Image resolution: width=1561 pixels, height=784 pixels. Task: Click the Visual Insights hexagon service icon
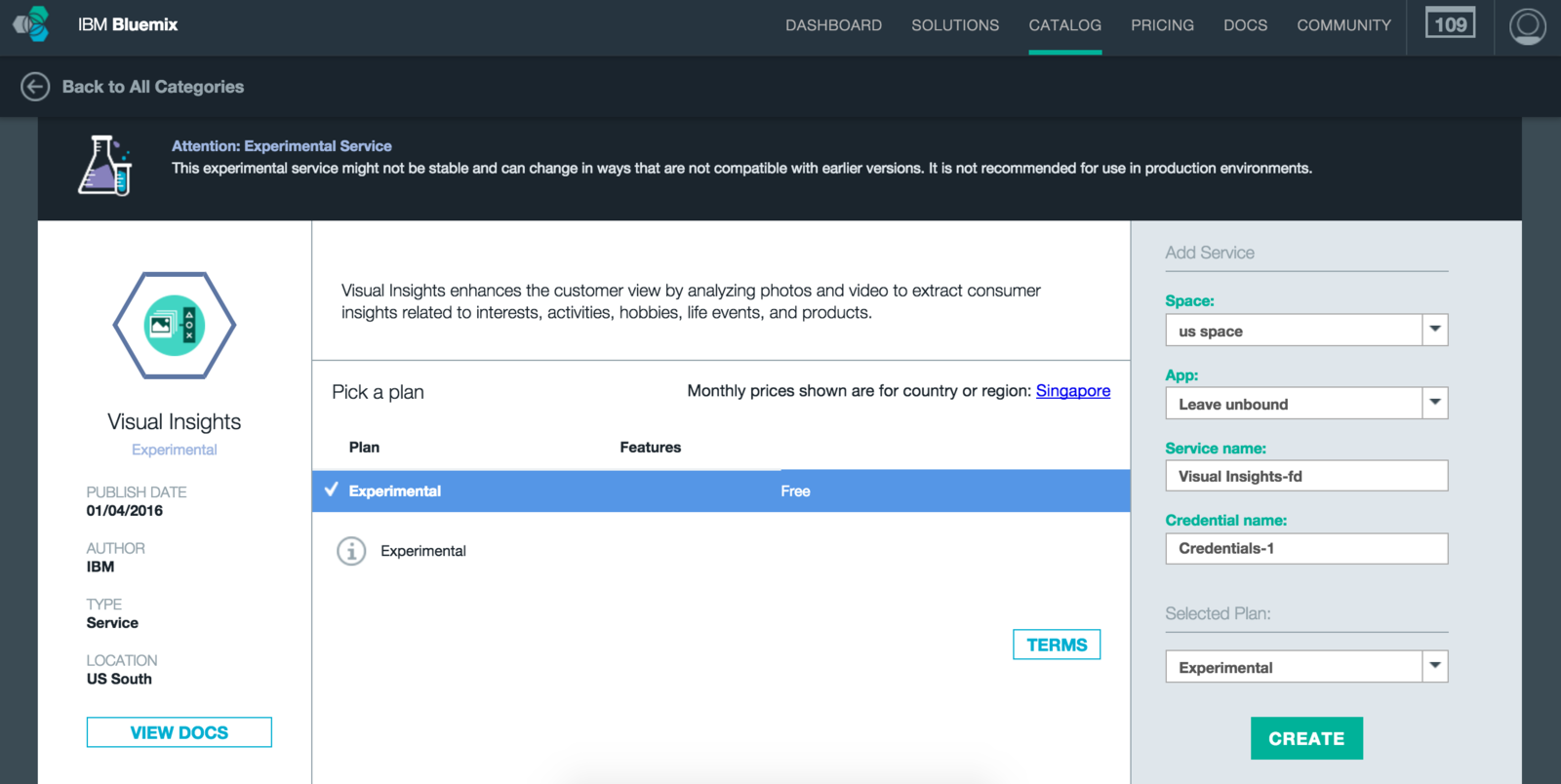[x=175, y=325]
